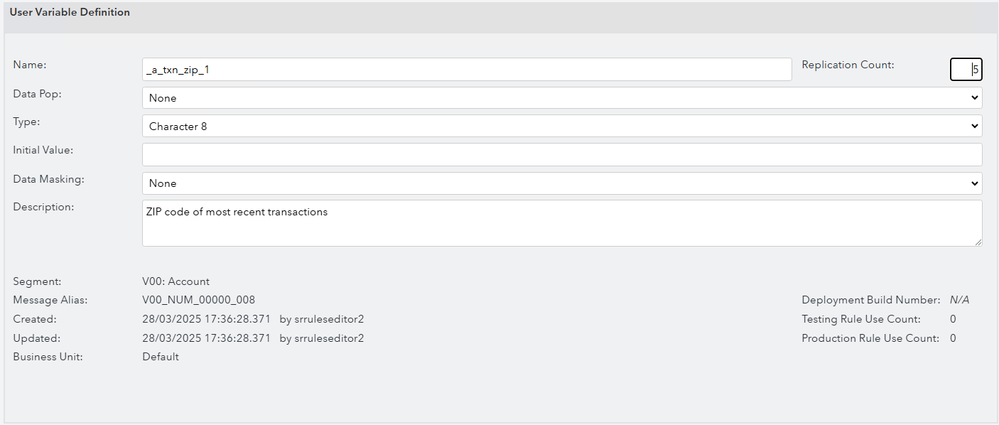This screenshot has height=425, width=999.
Task: Expand the Type dropdown showing Character 8
Action: (562, 126)
